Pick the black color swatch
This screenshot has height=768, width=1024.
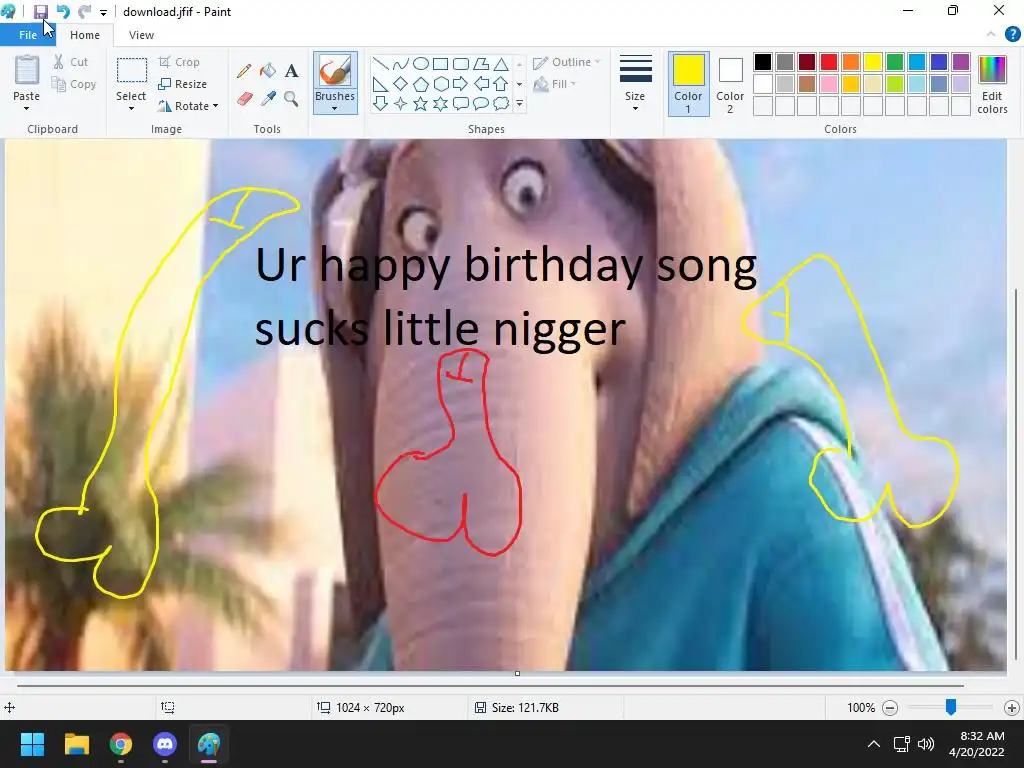[x=763, y=62]
